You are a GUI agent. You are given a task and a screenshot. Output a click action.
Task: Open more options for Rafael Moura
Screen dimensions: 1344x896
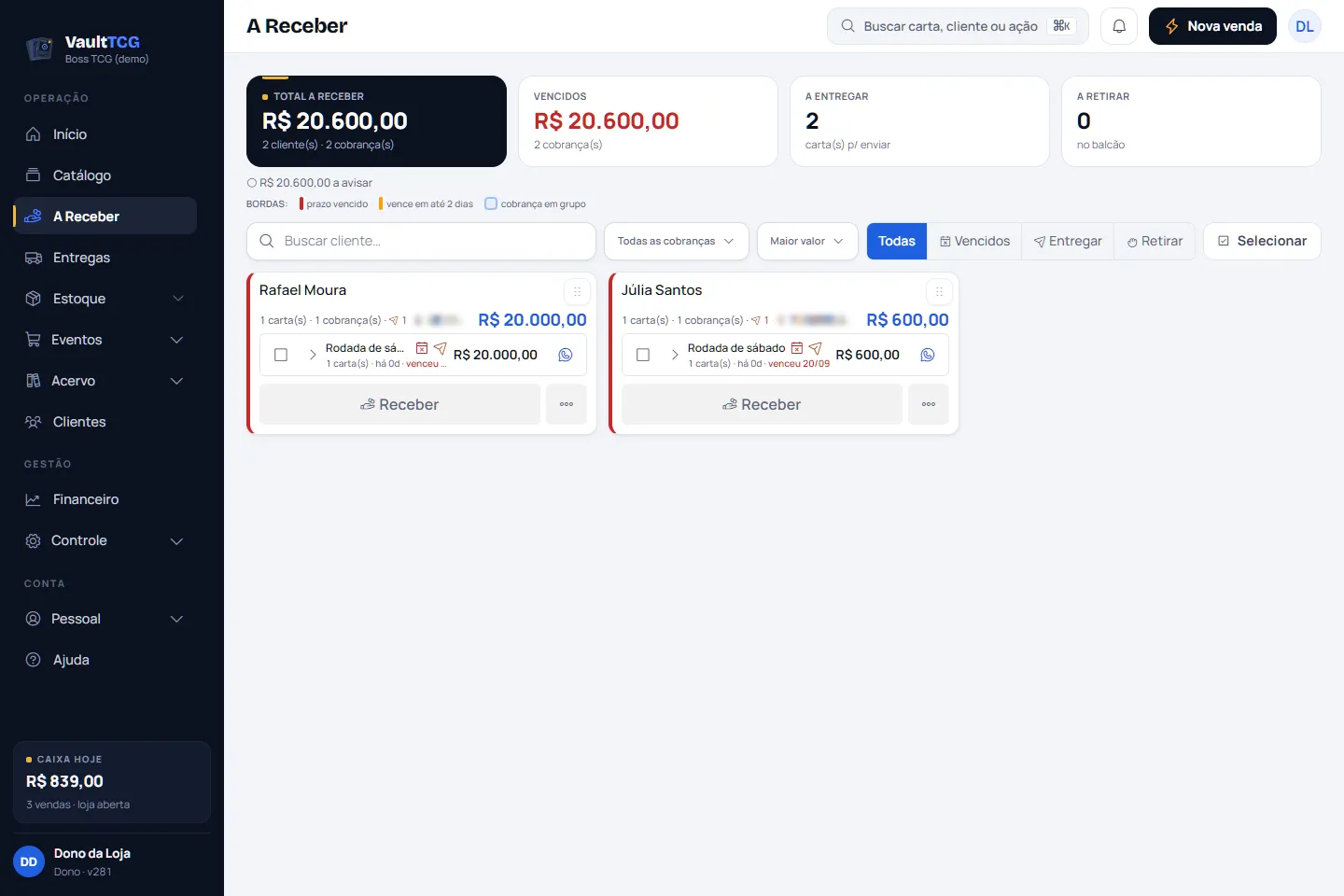pyautogui.click(x=567, y=404)
